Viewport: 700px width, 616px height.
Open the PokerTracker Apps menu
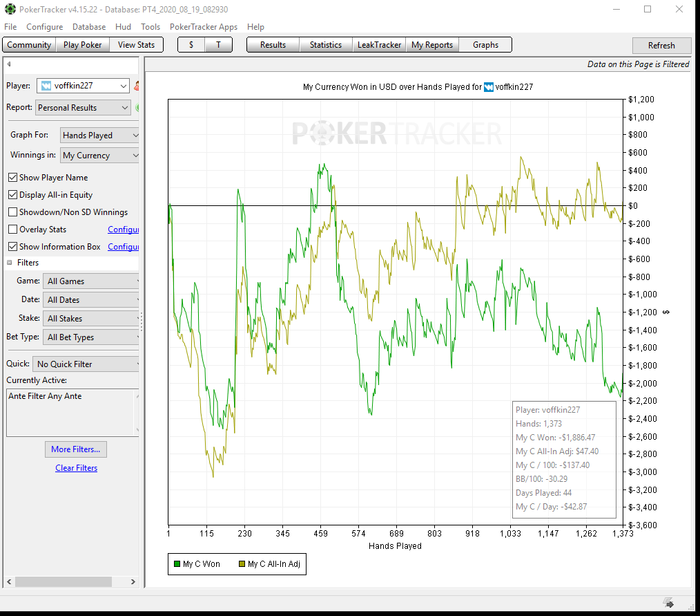tap(204, 27)
